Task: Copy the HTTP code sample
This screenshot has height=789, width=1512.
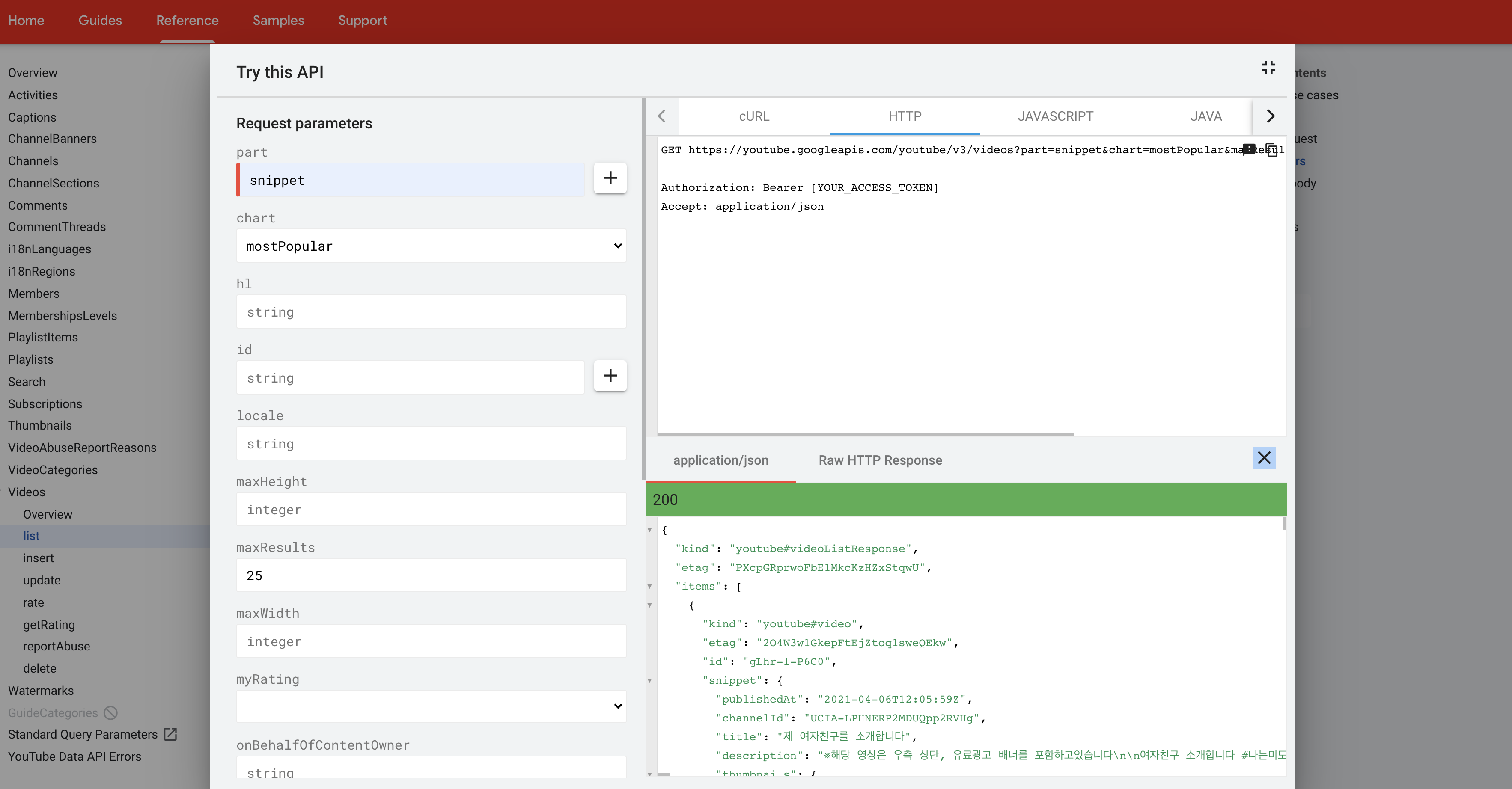Action: [x=1271, y=150]
